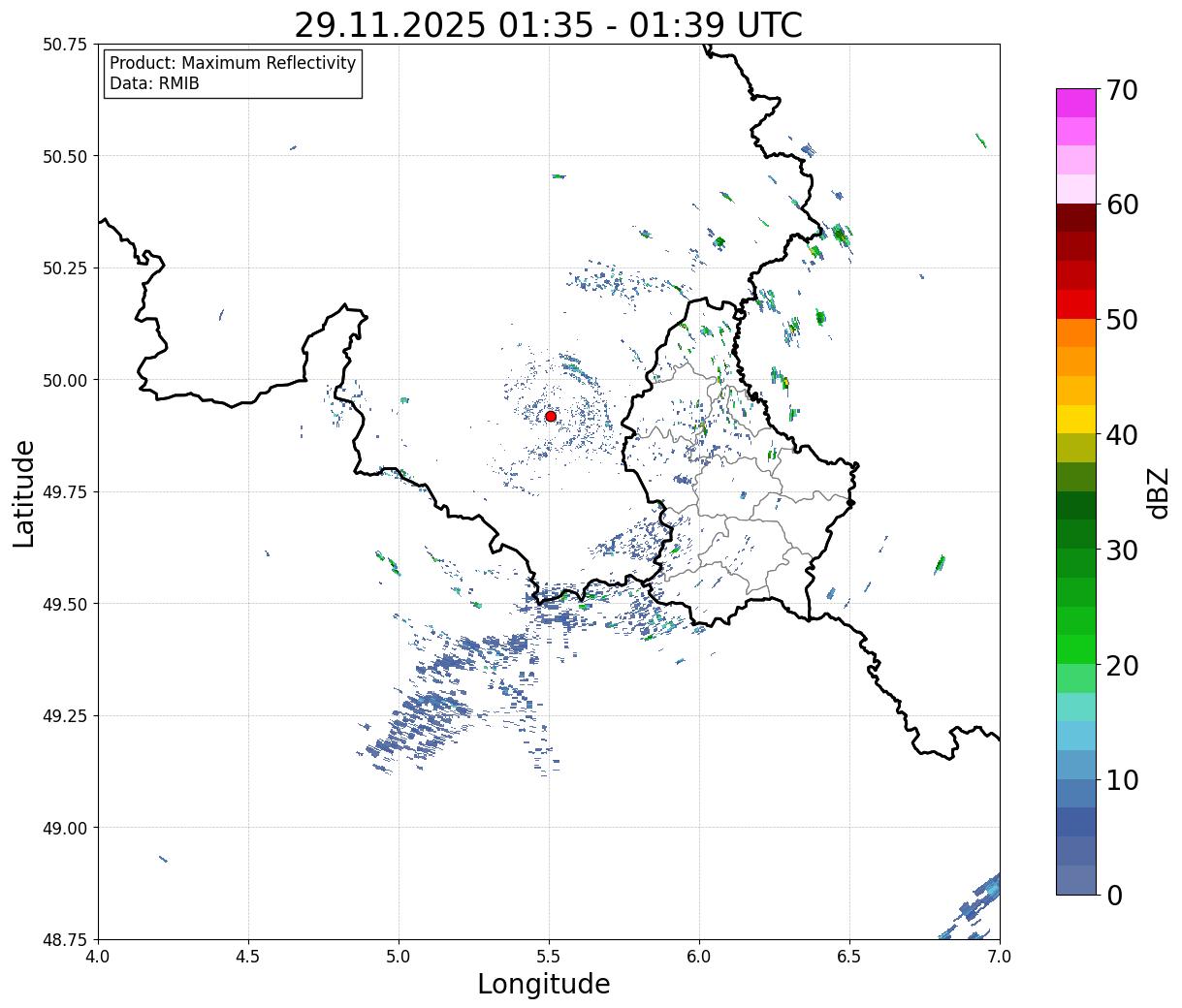Click latitude tick label 49.75
Image resolution: width=1182 pixels, height=1008 pixels.
[x=64, y=491]
